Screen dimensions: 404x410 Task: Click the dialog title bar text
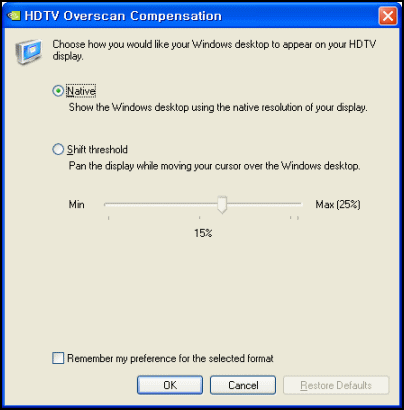[x=123, y=16]
